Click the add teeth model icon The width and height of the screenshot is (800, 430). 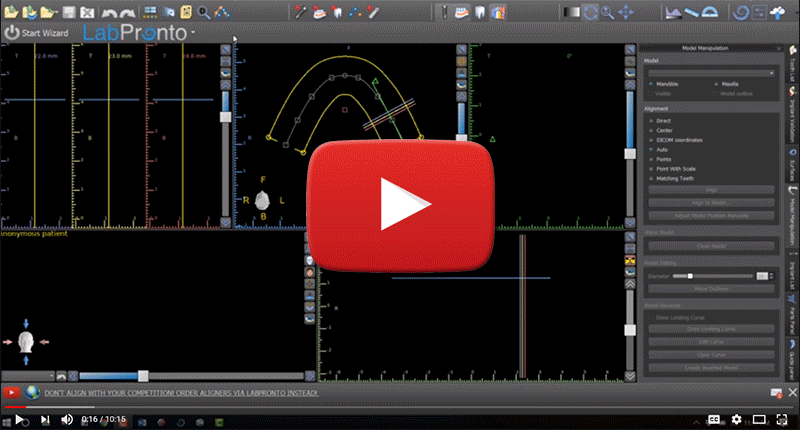click(319, 12)
